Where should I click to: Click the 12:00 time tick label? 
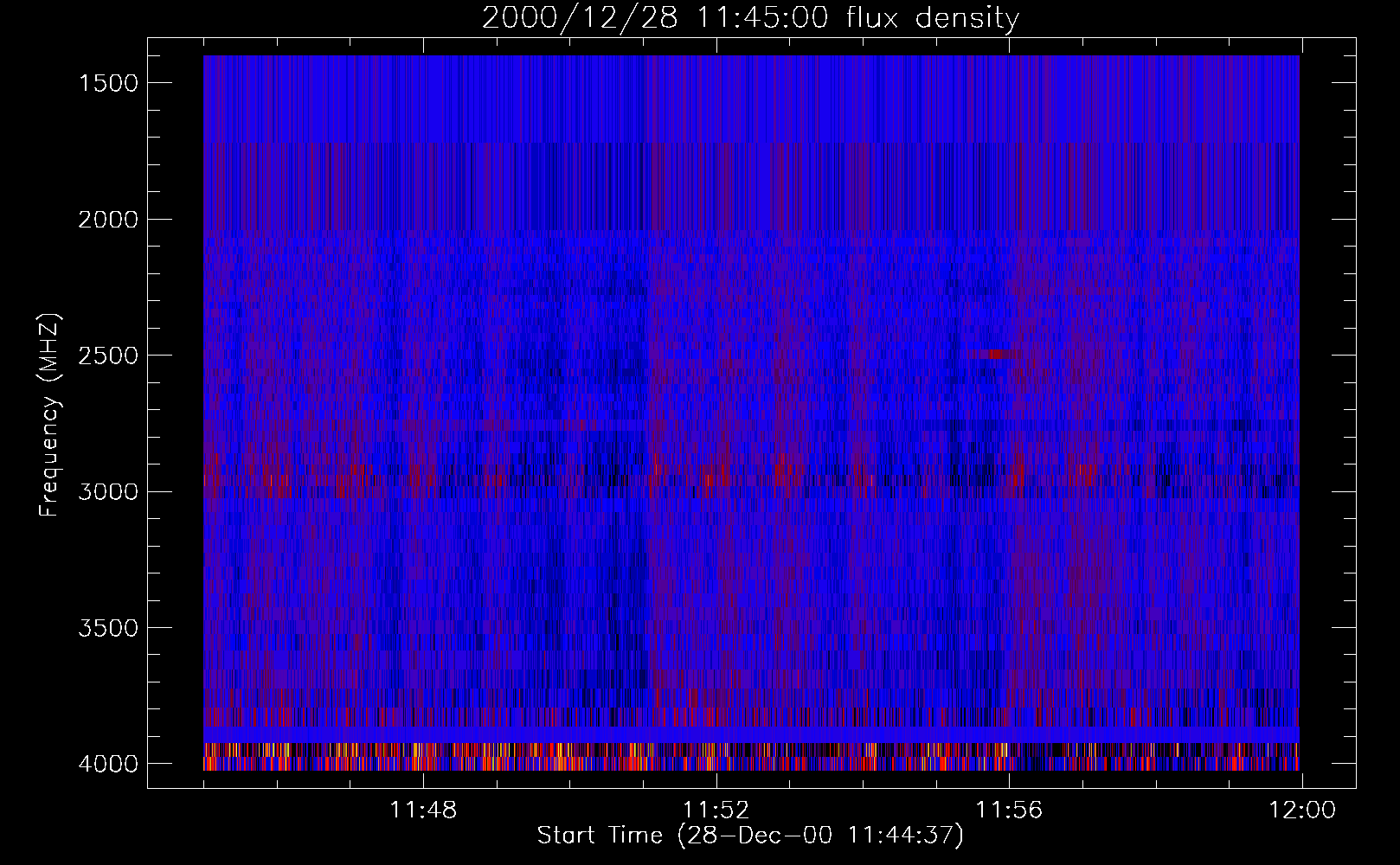point(1302,811)
